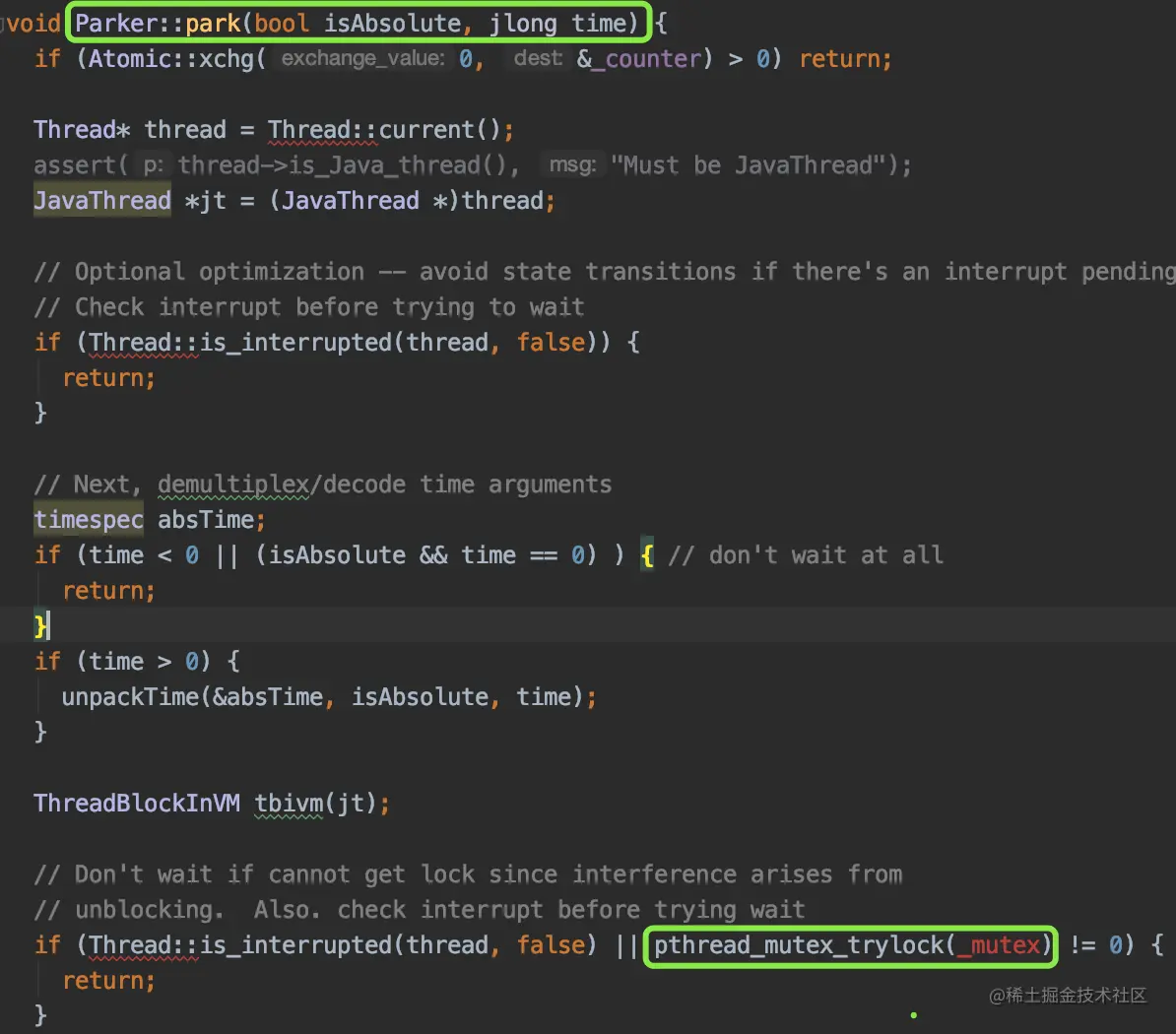Image resolution: width=1176 pixels, height=1034 pixels.
Task: Click the tbivm(jt) variable
Action: coord(315,803)
